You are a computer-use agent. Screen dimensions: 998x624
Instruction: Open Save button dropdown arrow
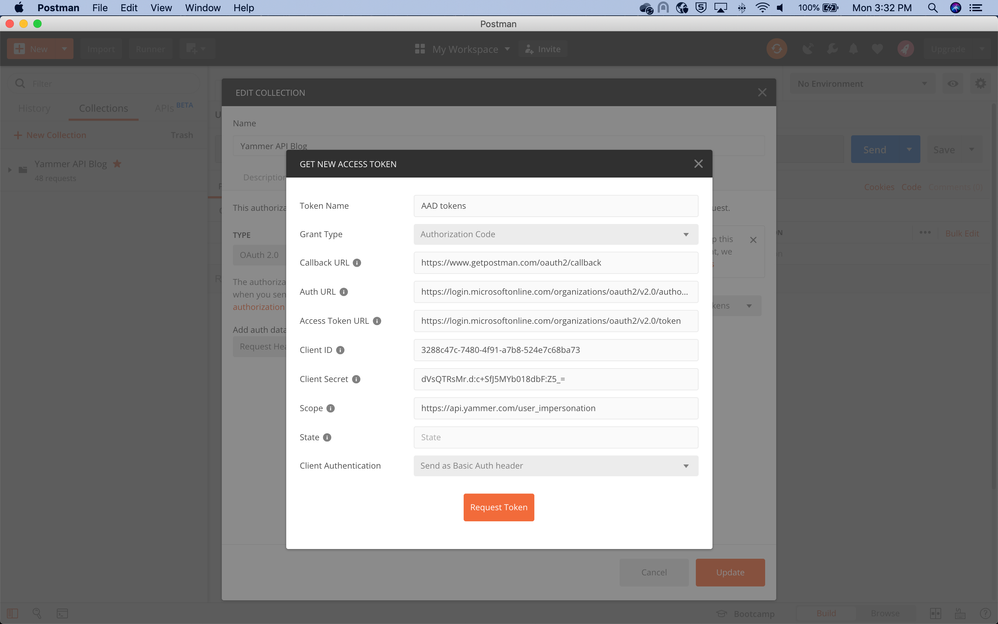pyautogui.click(x=971, y=150)
